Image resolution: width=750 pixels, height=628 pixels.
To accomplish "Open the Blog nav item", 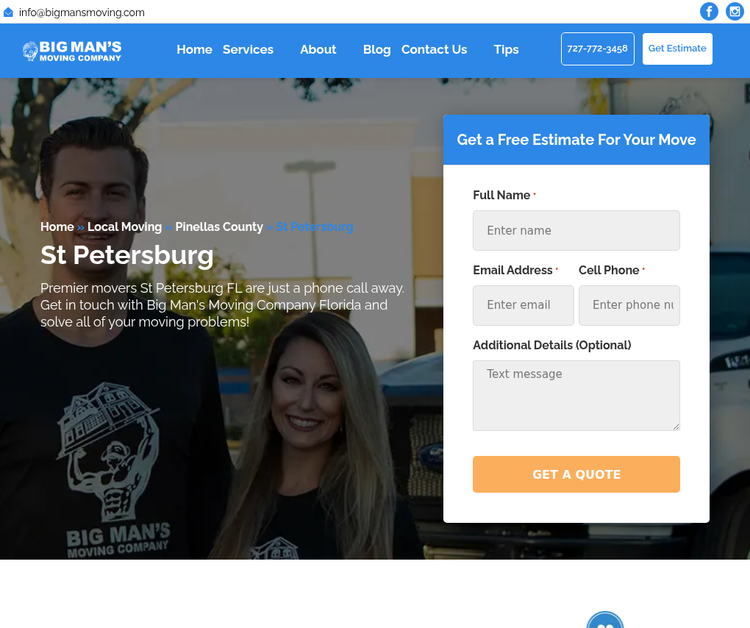I will pos(377,50).
